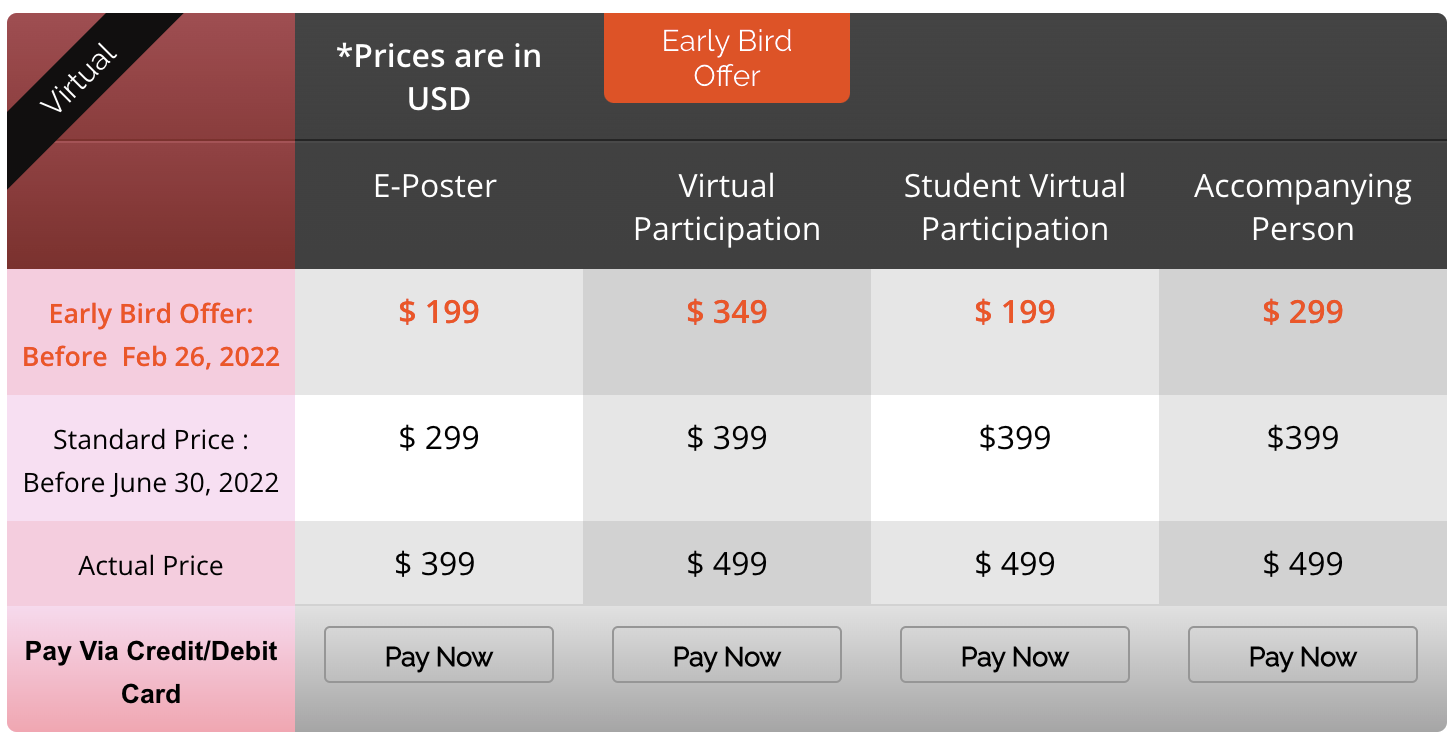Click the Standard Price June 30 row label
1456x742 pixels.
pyautogui.click(x=151, y=461)
